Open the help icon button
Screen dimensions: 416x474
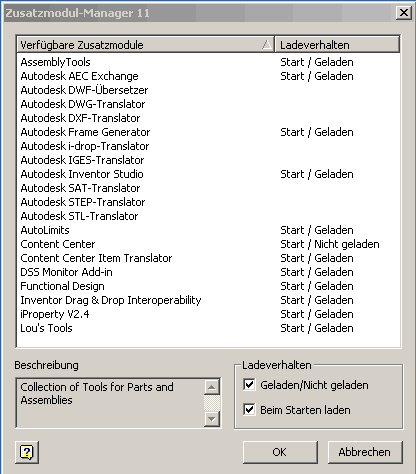pyautogui.click(x=27, y=452)
